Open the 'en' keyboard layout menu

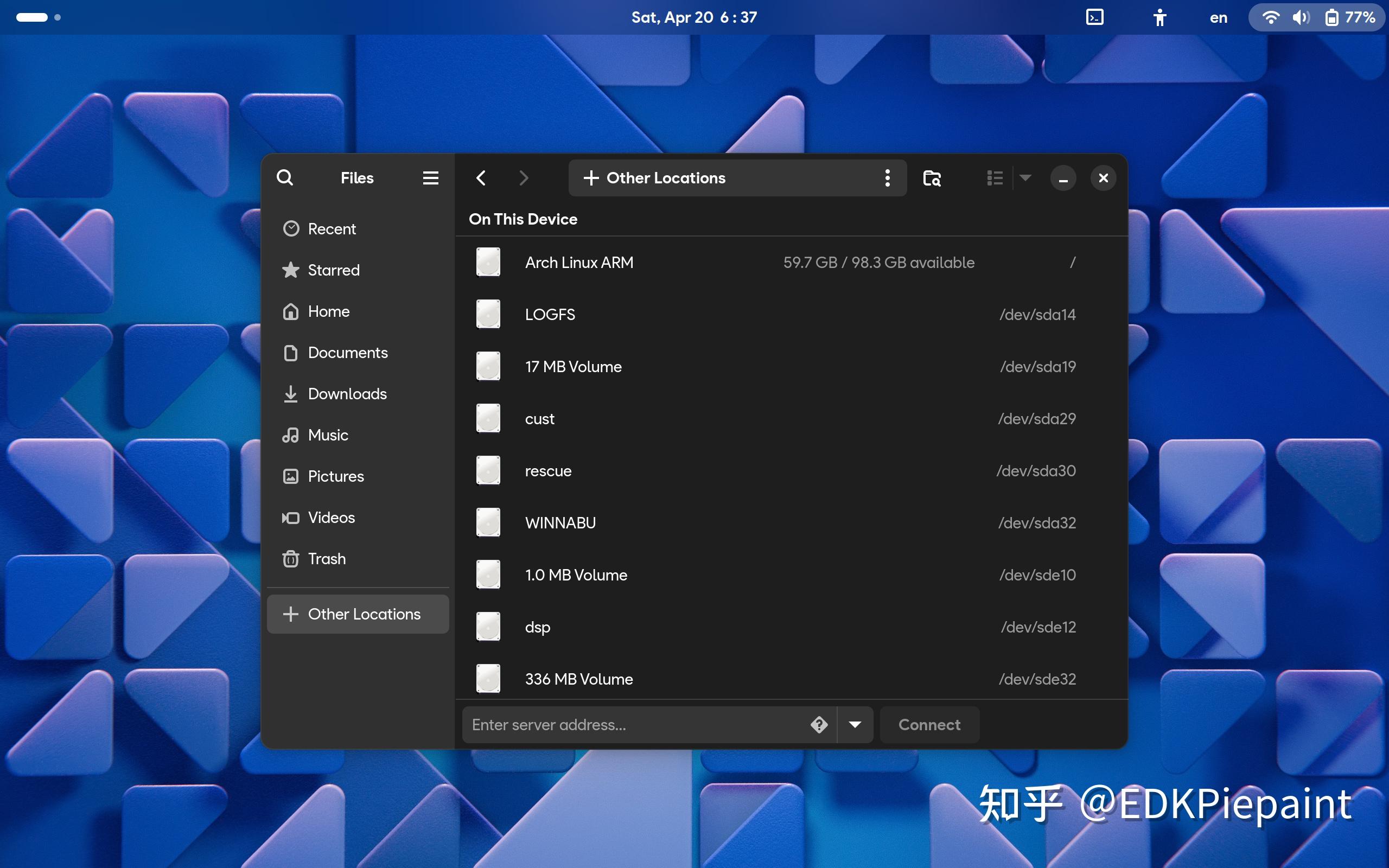pos(1218,17)
